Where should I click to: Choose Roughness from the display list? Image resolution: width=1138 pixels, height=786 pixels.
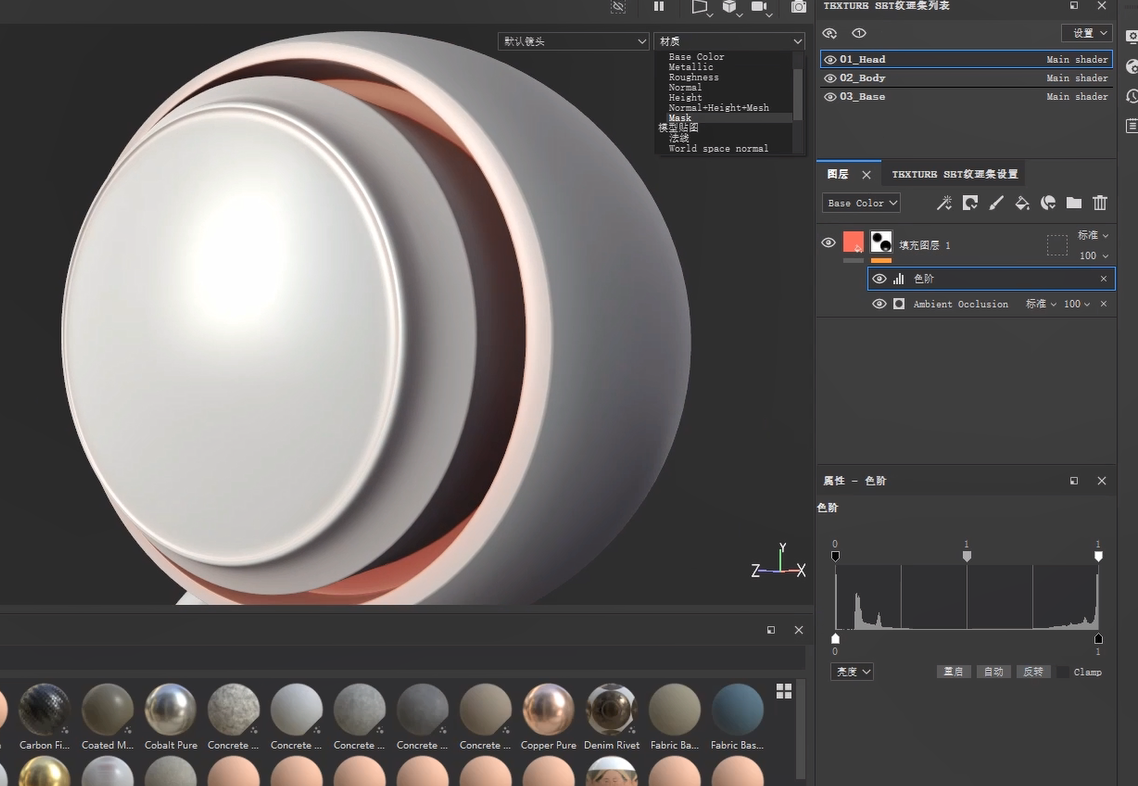pos(694,77)
